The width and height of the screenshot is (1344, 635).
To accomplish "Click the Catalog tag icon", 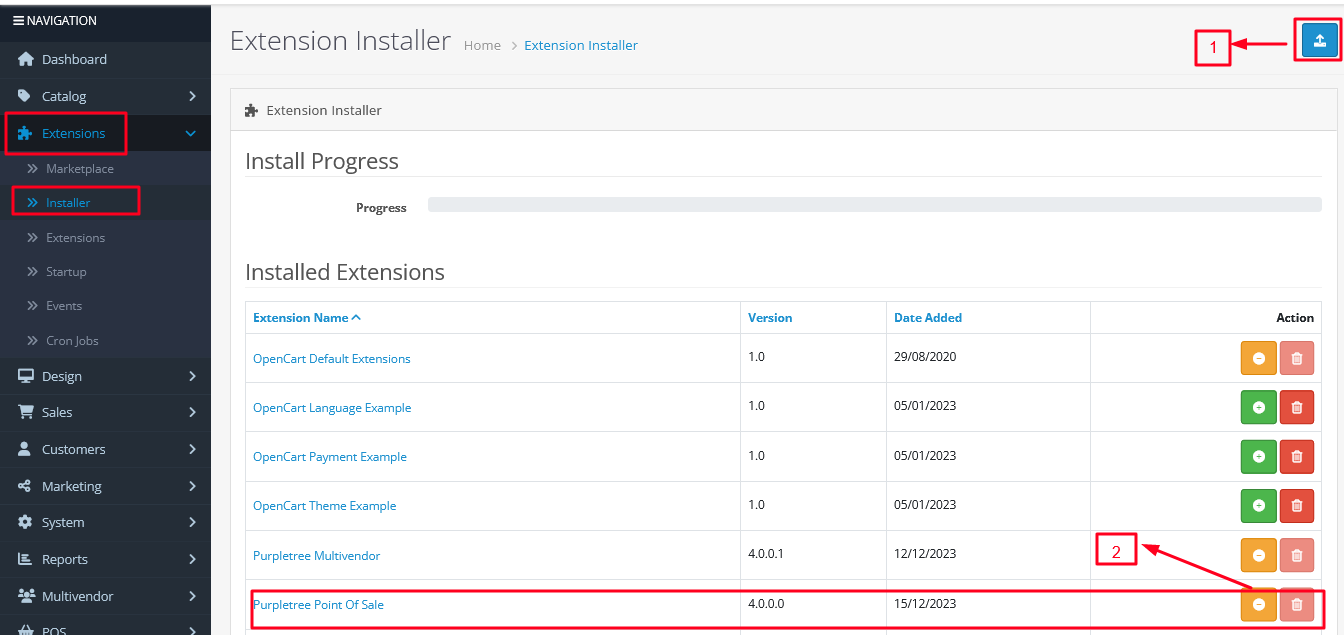I will [25, 96].
